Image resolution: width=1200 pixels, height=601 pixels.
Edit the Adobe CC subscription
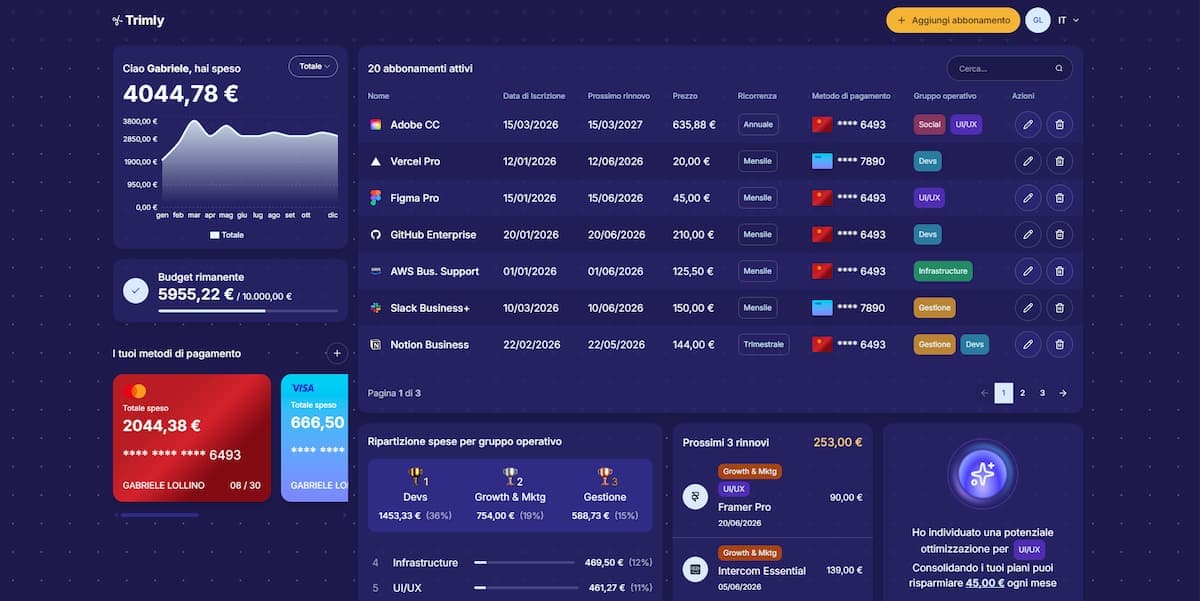click(1027, 125)
